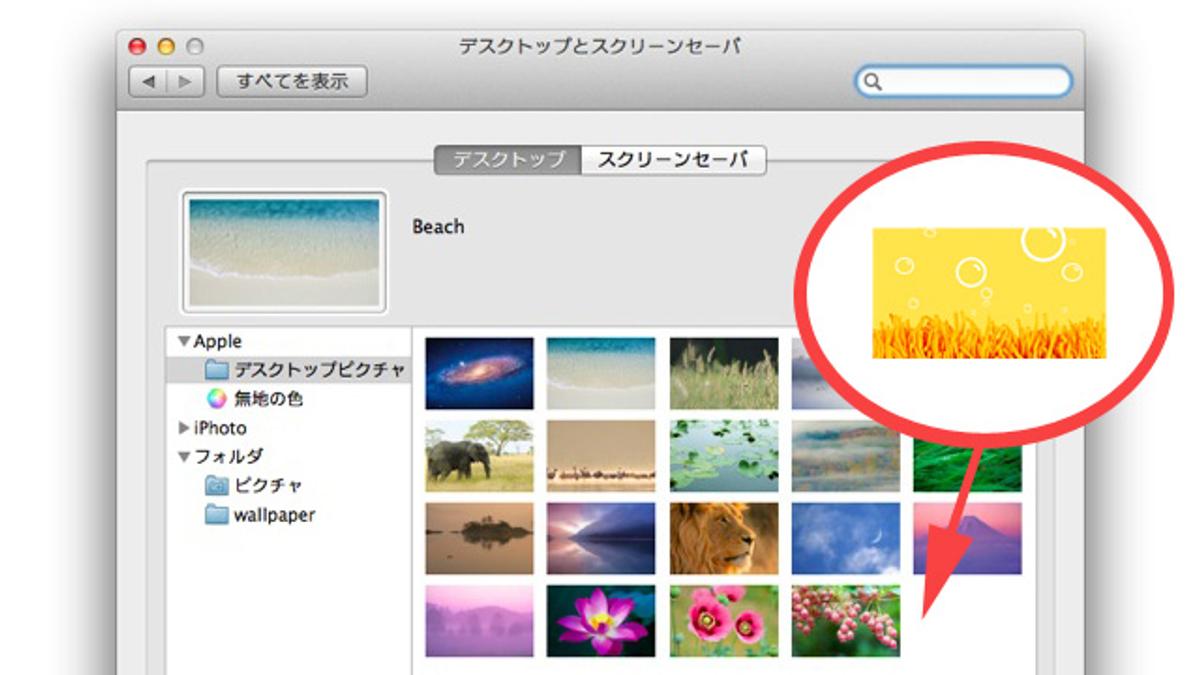The image size is (1200, 675).
Task: Expand the iPhoto section
Action: pyautogui.click(x=183, y=428)
